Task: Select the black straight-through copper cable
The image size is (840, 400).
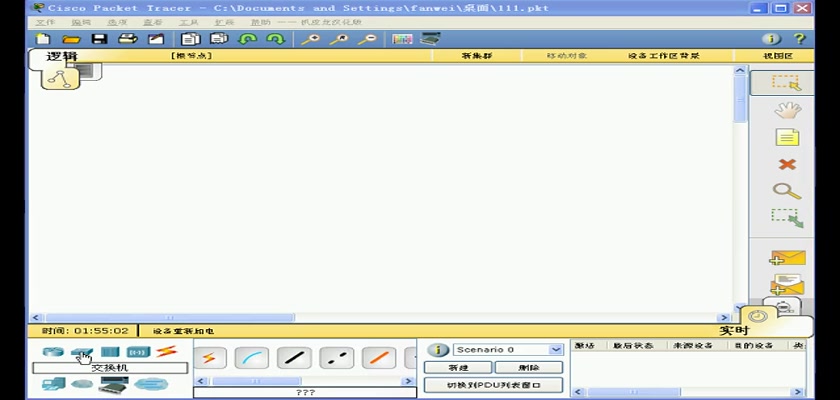Action: pos(293,358)
